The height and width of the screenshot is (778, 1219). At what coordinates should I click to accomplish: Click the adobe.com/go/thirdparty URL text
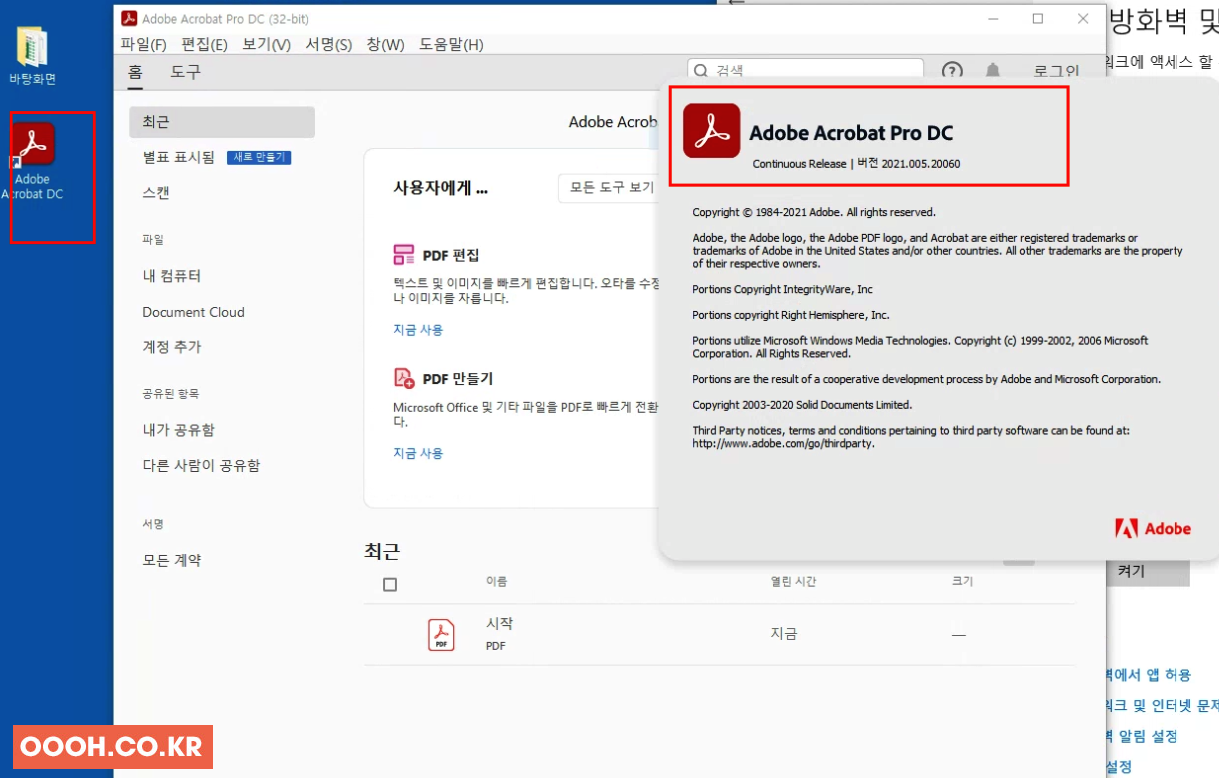point(783,443)
